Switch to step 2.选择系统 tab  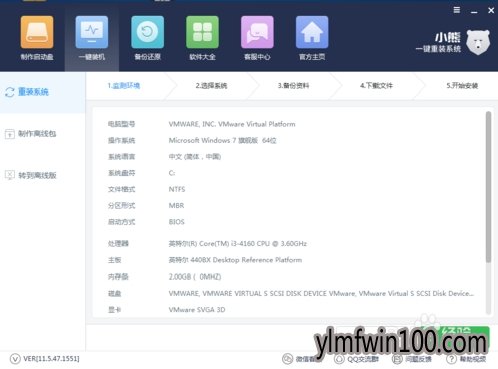tap(211, 86)
